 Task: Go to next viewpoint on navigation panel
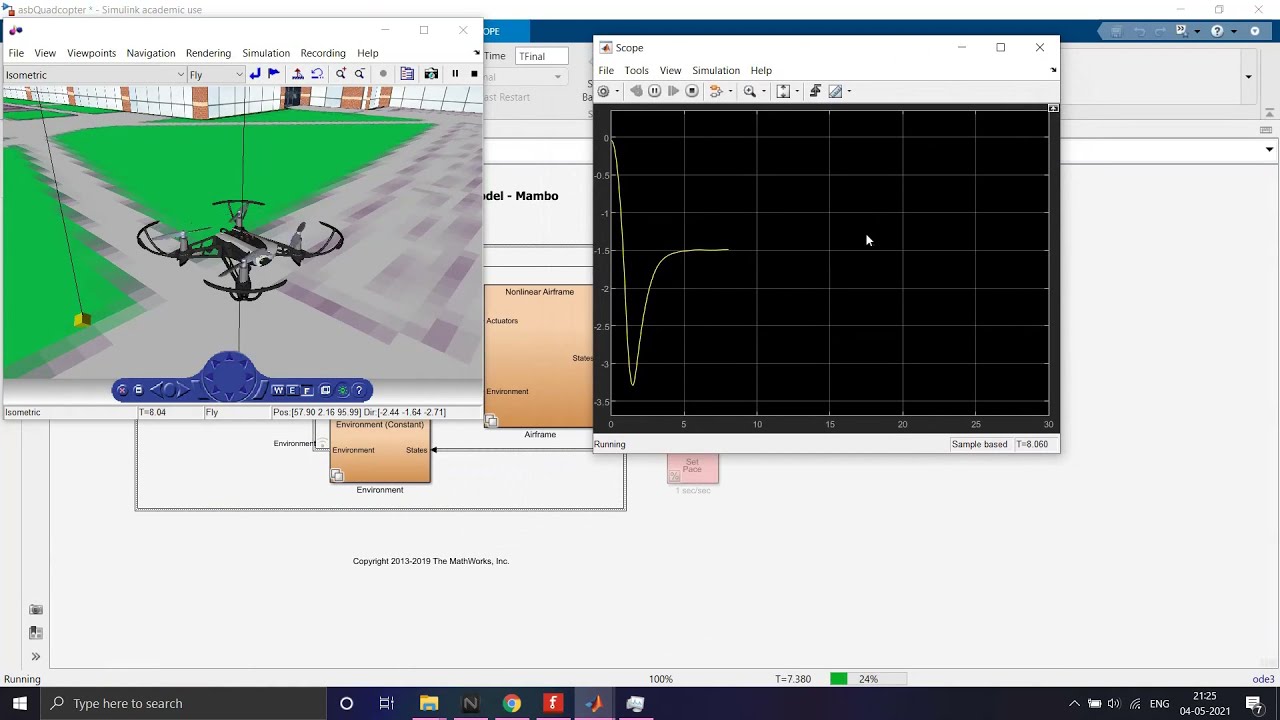coord(183,390)
